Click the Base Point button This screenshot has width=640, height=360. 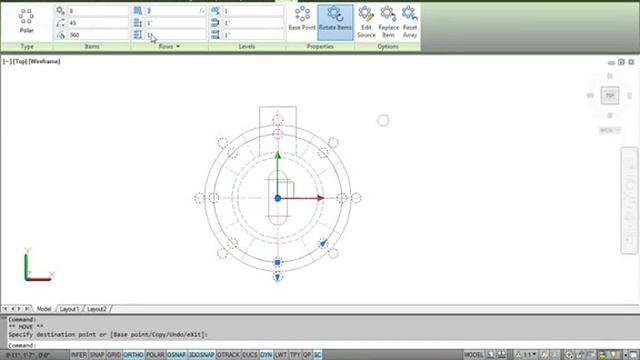click(x=302, y=18)
